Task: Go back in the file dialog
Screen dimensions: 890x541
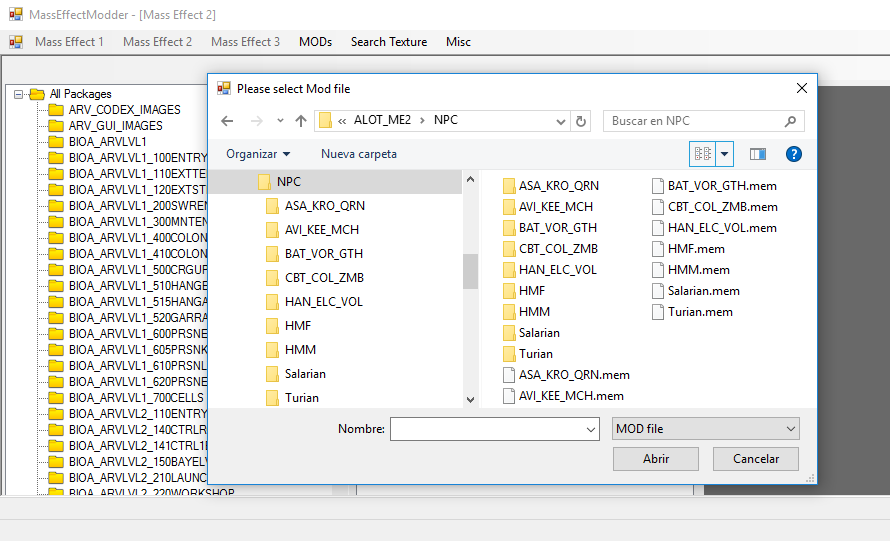Action: click(x=227, y=121)
